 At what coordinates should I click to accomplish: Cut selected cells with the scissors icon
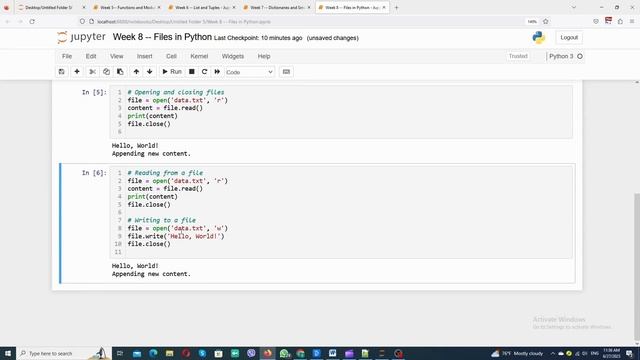point(93,72)
